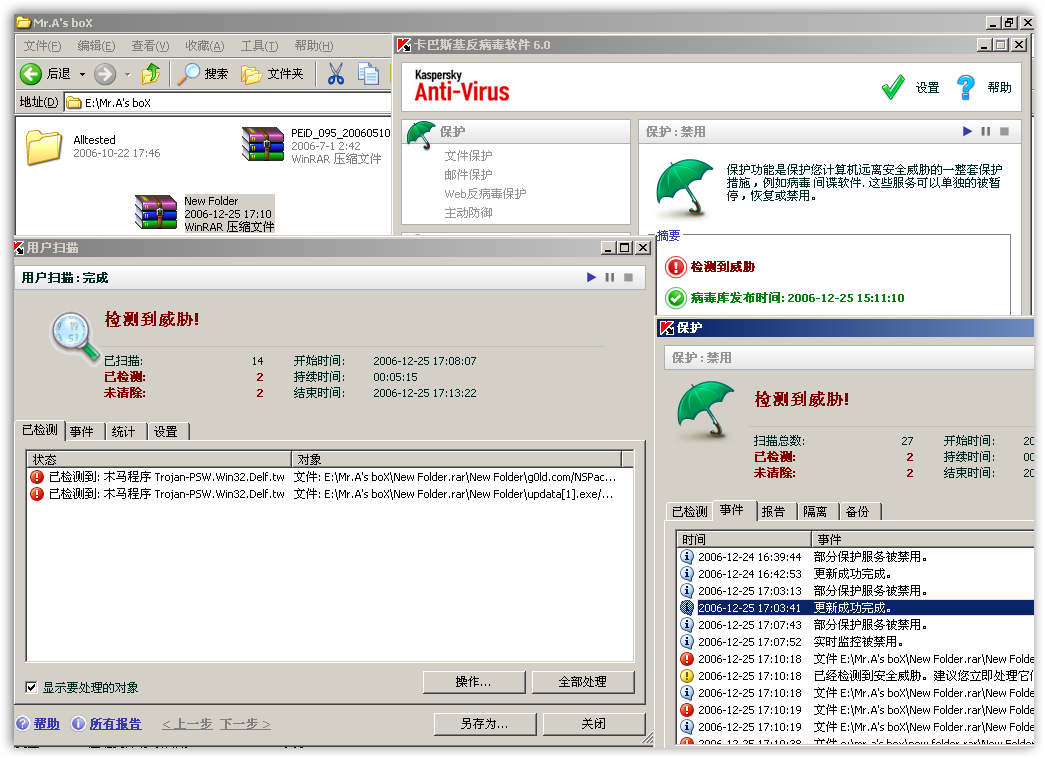Pause protection in the Kaspersky 保护:禁用 panel
1045x759 pixels.
coord(986,131)
